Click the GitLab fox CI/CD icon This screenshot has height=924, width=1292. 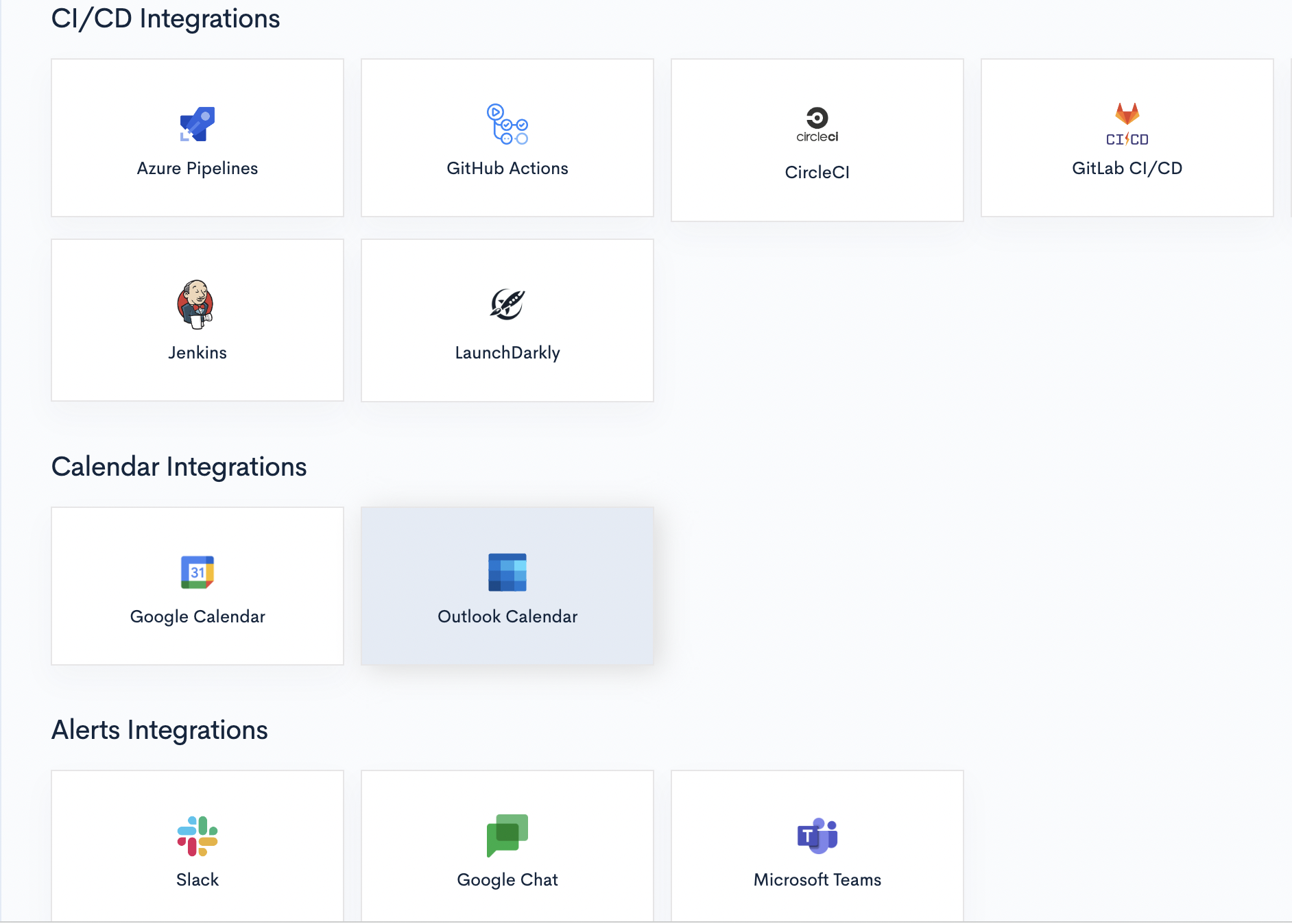click(x=1127, y=124)
